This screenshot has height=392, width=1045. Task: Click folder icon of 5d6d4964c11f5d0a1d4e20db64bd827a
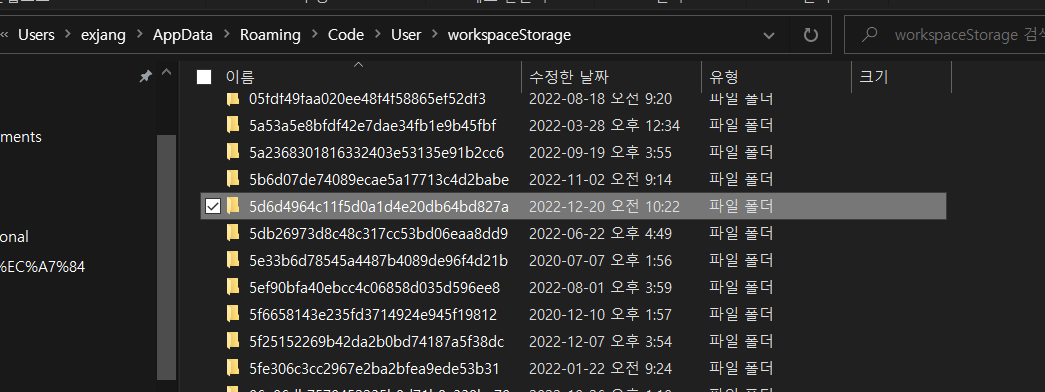(x=233, y=206)
